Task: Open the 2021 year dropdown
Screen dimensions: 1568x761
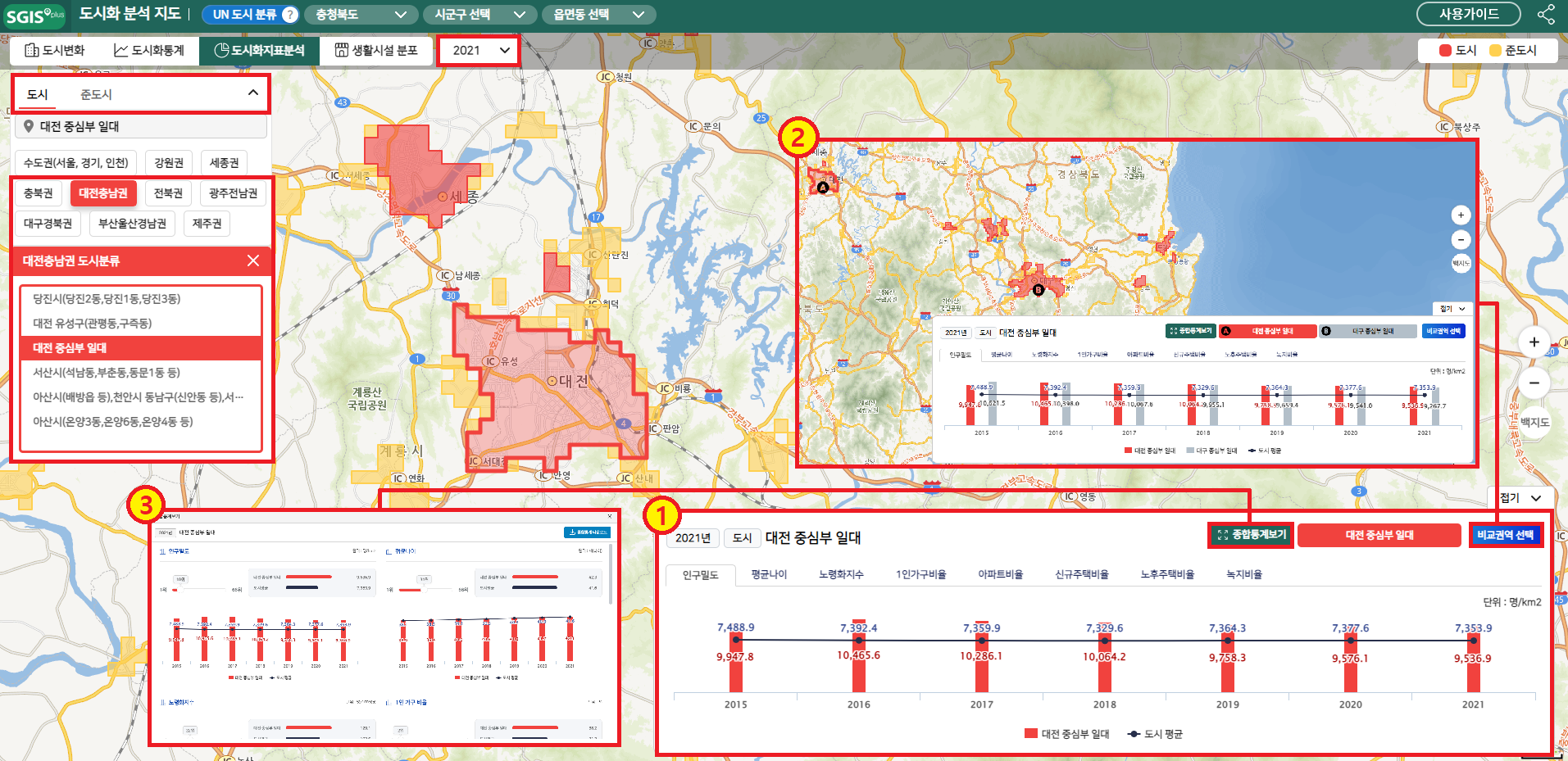Action: 479,51
